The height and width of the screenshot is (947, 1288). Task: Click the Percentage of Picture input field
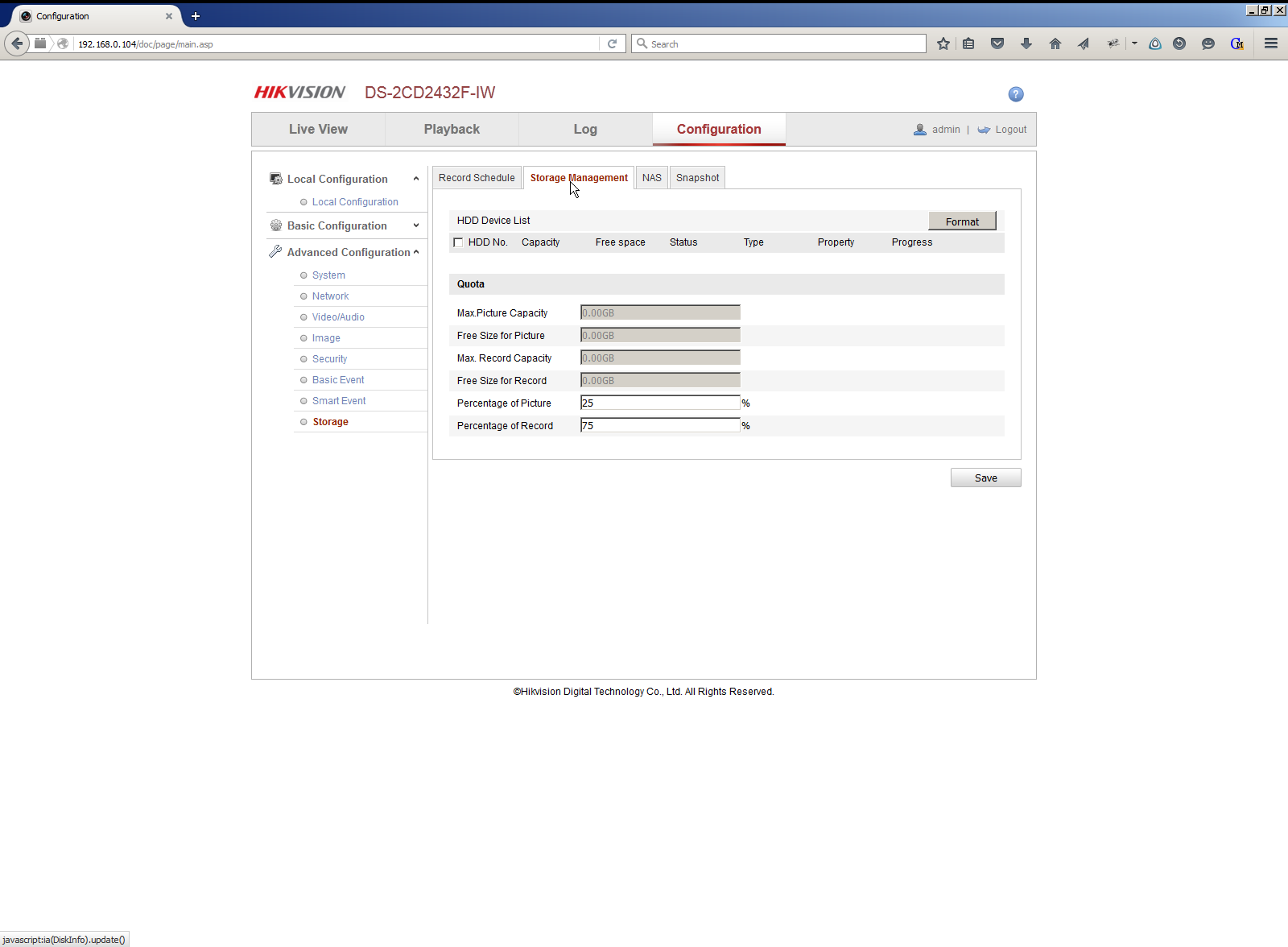coord(660,403)
